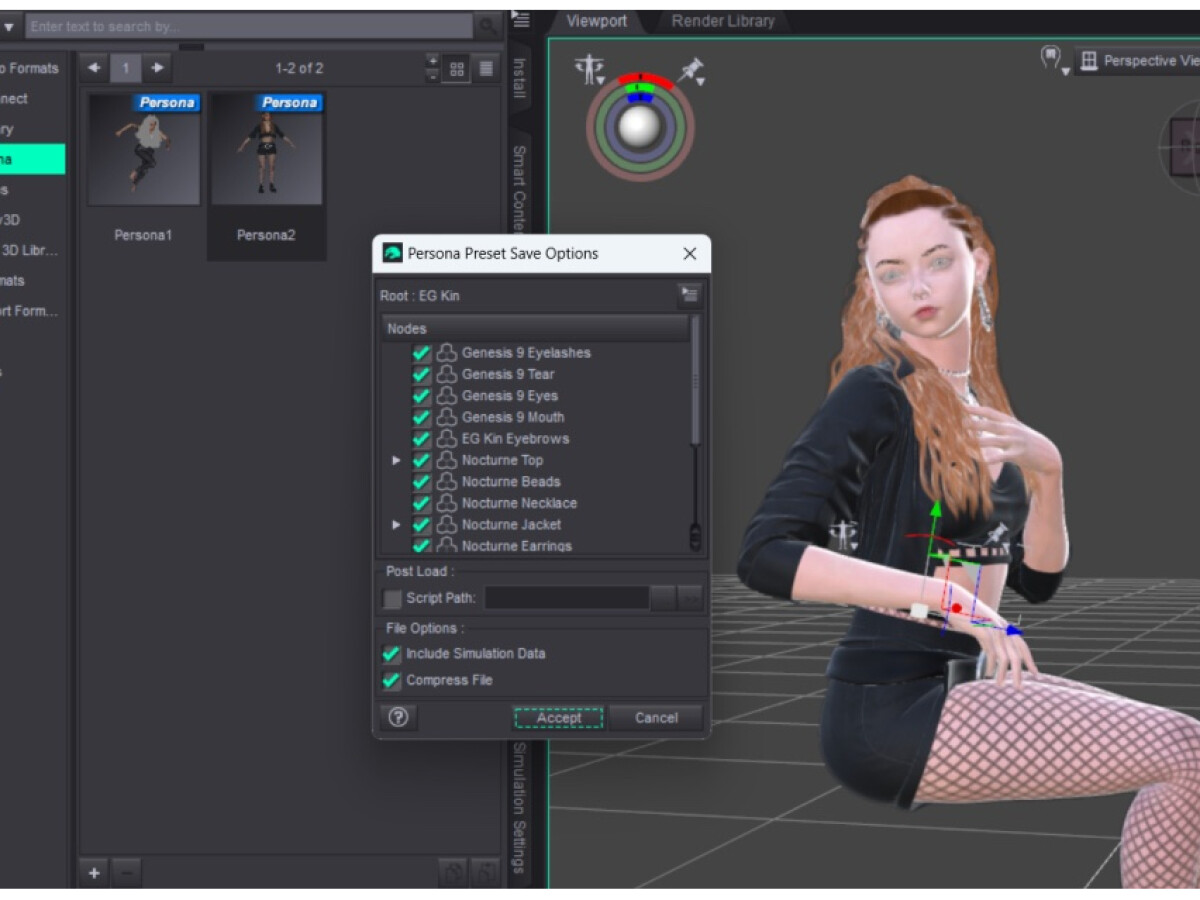Switch content library to list view
1200x900 pixels.
[x=487, y=68]
